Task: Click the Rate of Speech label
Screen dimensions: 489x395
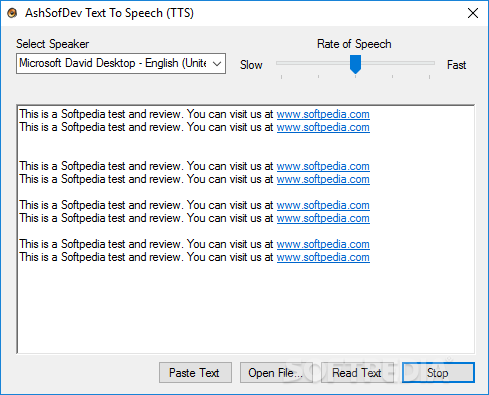Action: pos(354,44)
